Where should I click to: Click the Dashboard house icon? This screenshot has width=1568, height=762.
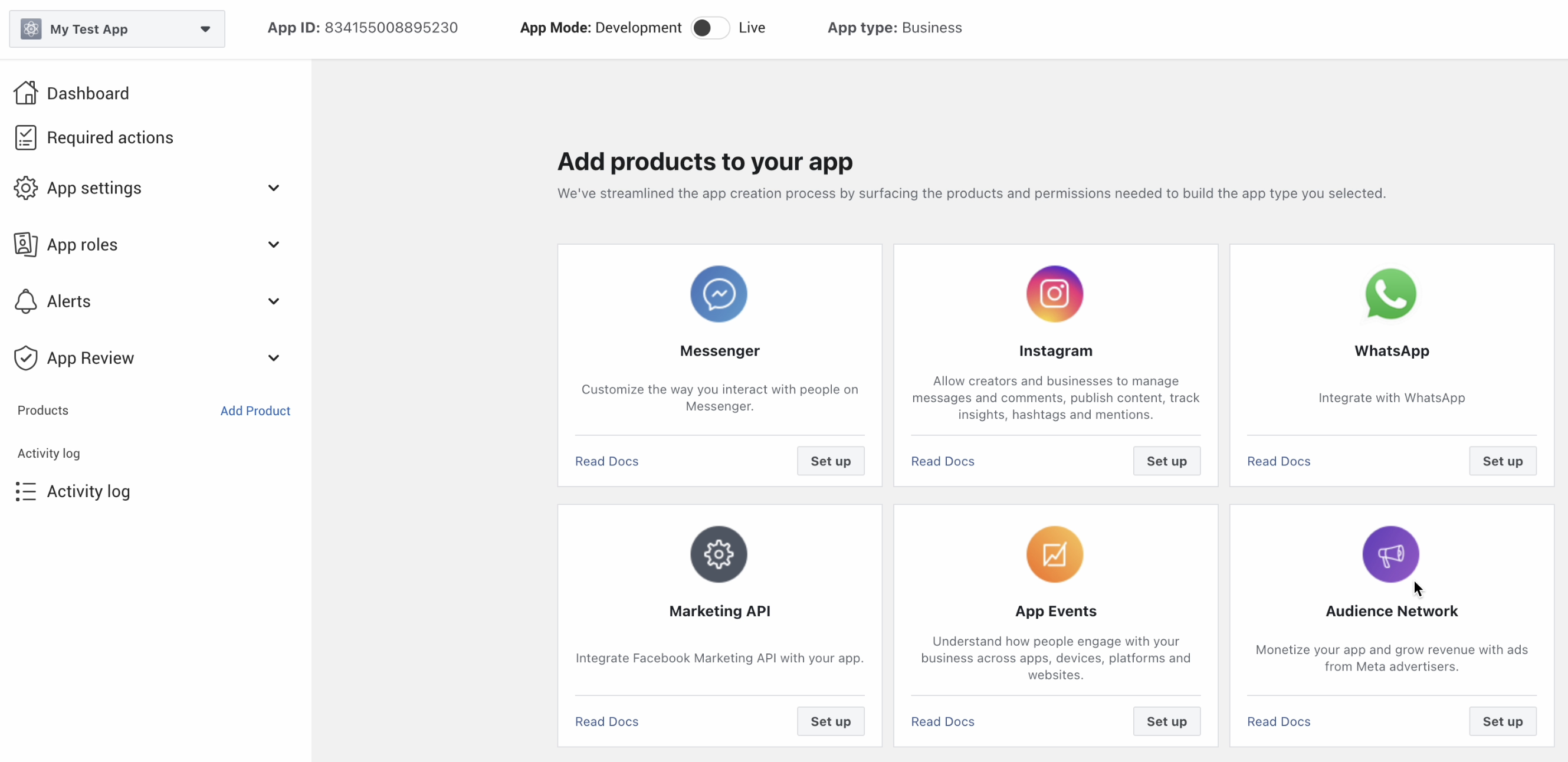[25, 93]
